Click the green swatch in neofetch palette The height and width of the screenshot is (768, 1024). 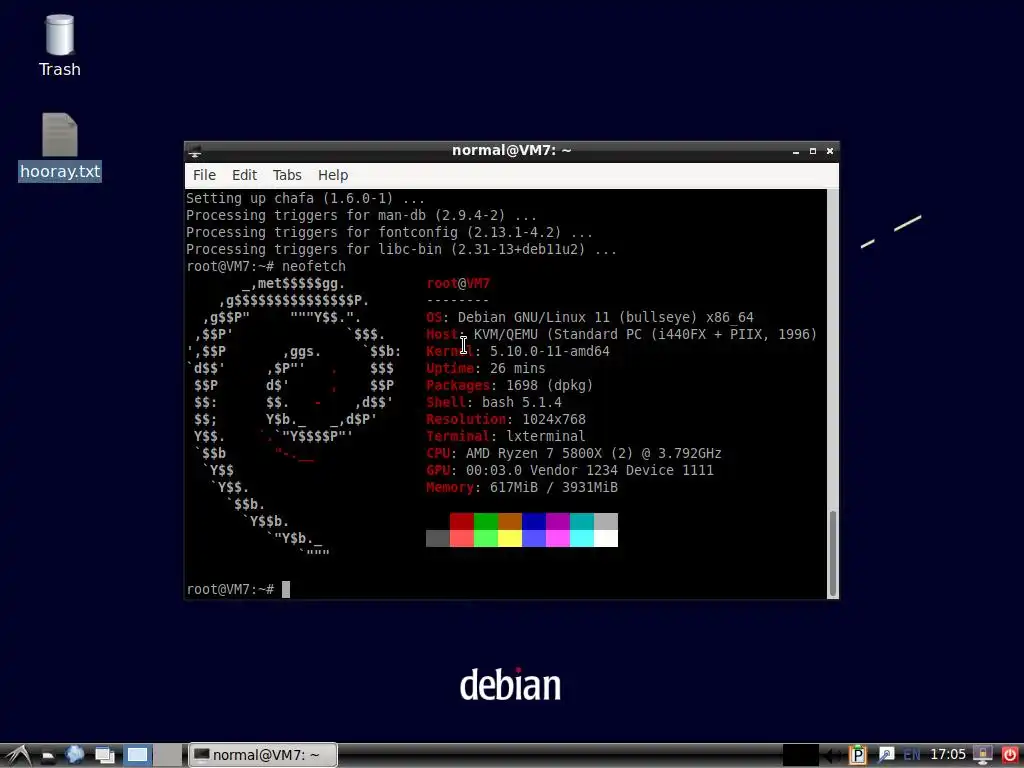click(486, 521)
